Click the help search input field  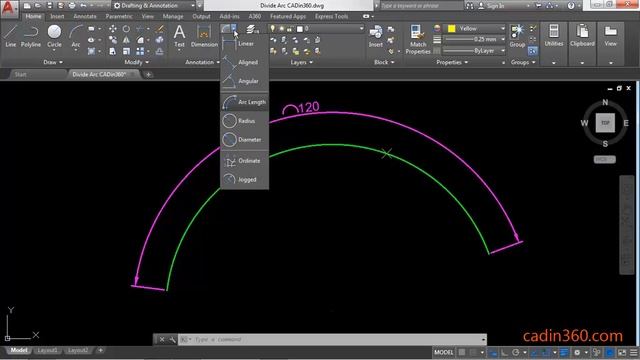(x=422, y=6)
